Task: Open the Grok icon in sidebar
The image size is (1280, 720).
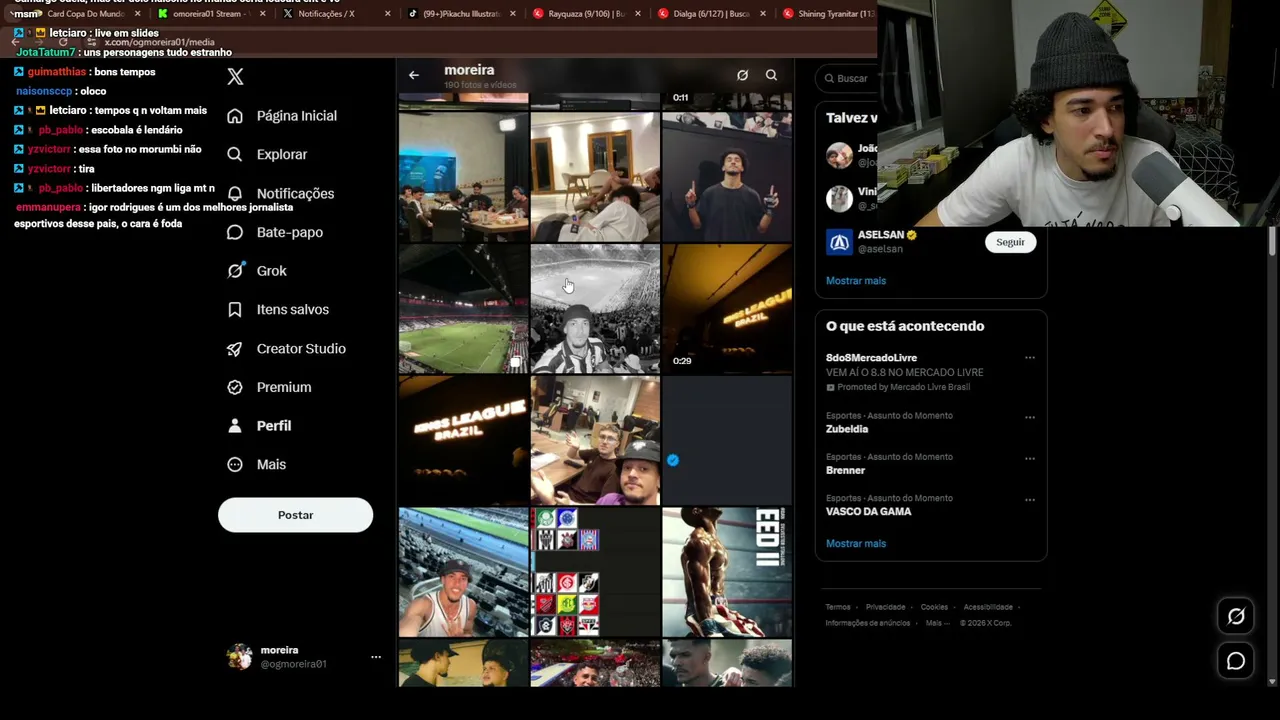Action: [235, 271]
